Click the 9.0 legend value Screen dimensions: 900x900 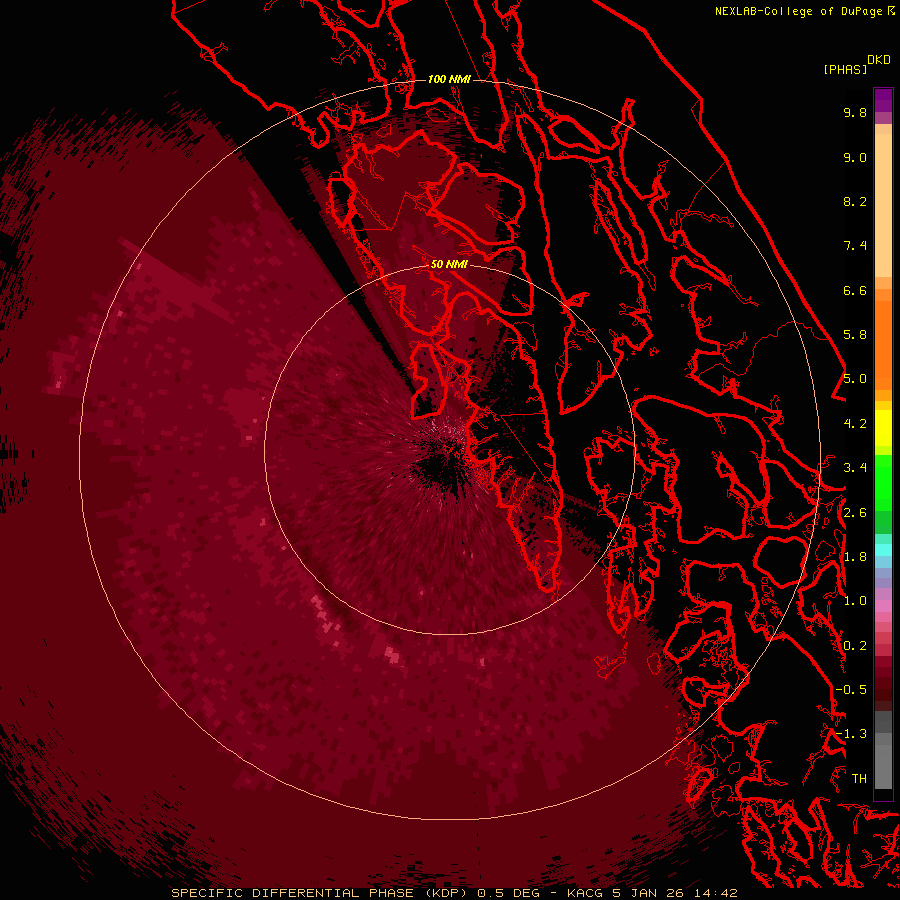click(x=855, y=157)
